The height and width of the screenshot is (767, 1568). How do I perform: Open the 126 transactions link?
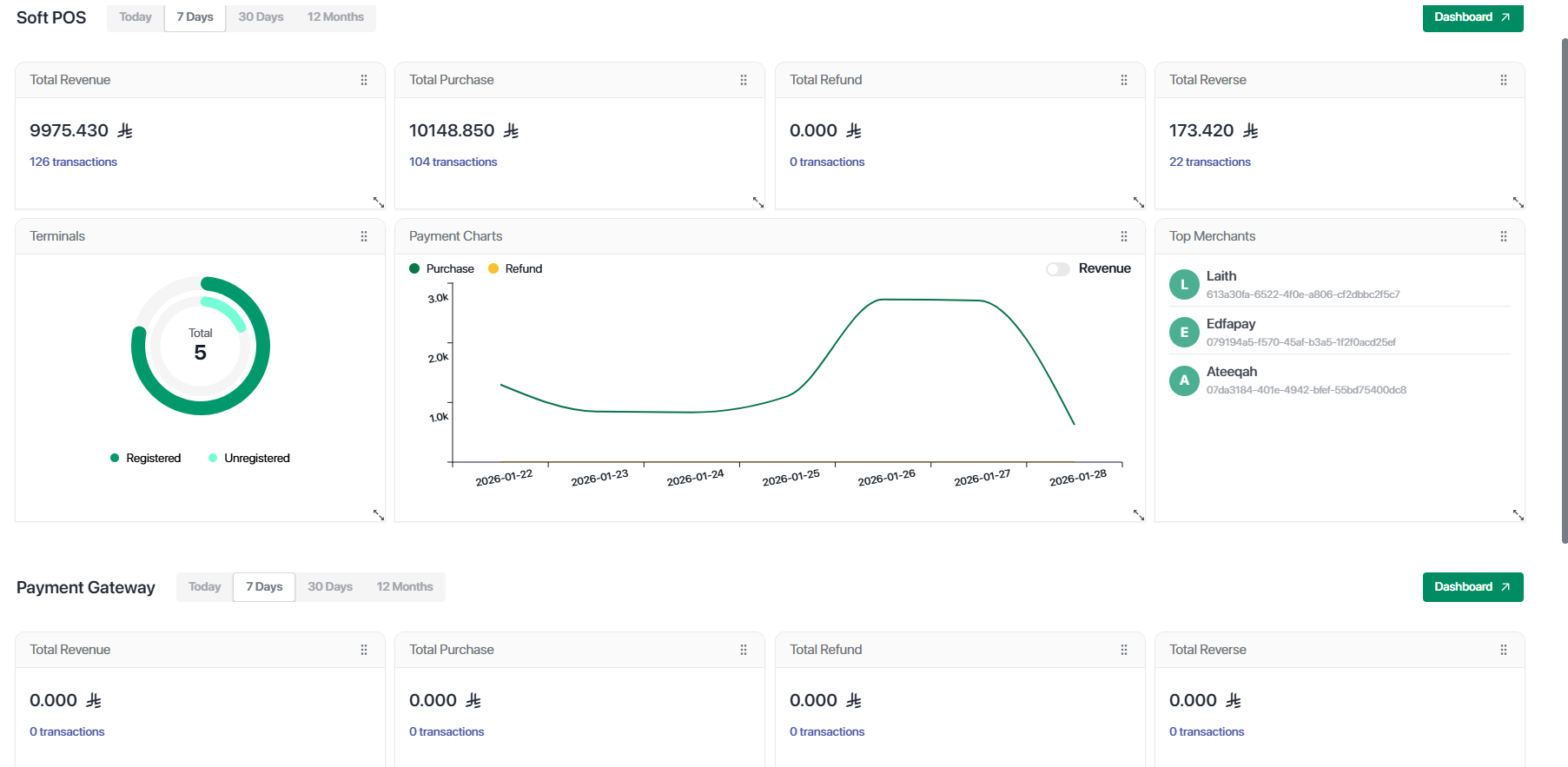pyautogui.click(x=73, y=162)
